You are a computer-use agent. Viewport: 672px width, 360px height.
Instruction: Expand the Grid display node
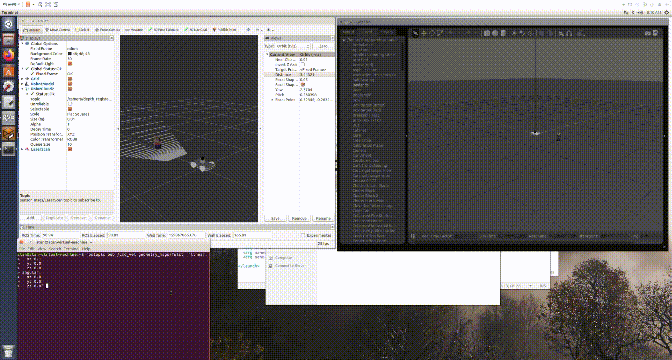point(22,79)
